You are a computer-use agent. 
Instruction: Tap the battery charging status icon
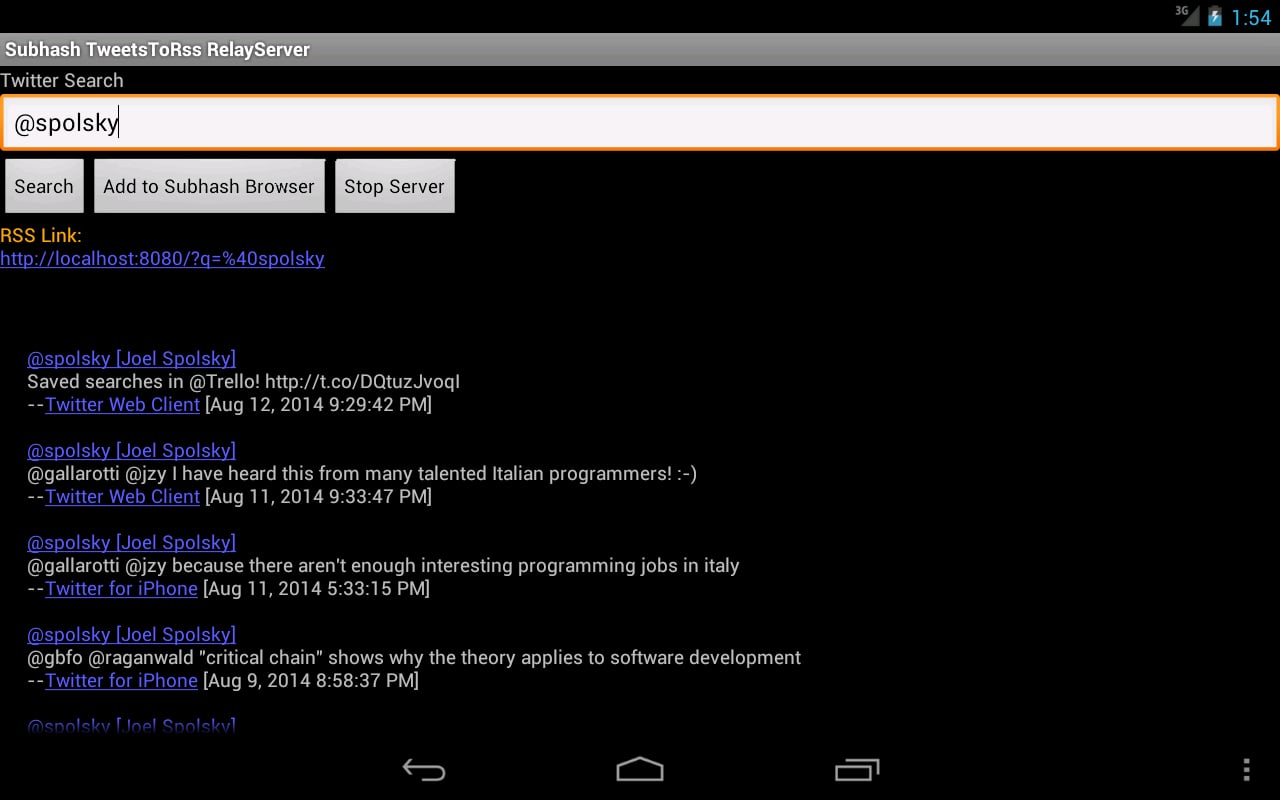coord(1215,17)
